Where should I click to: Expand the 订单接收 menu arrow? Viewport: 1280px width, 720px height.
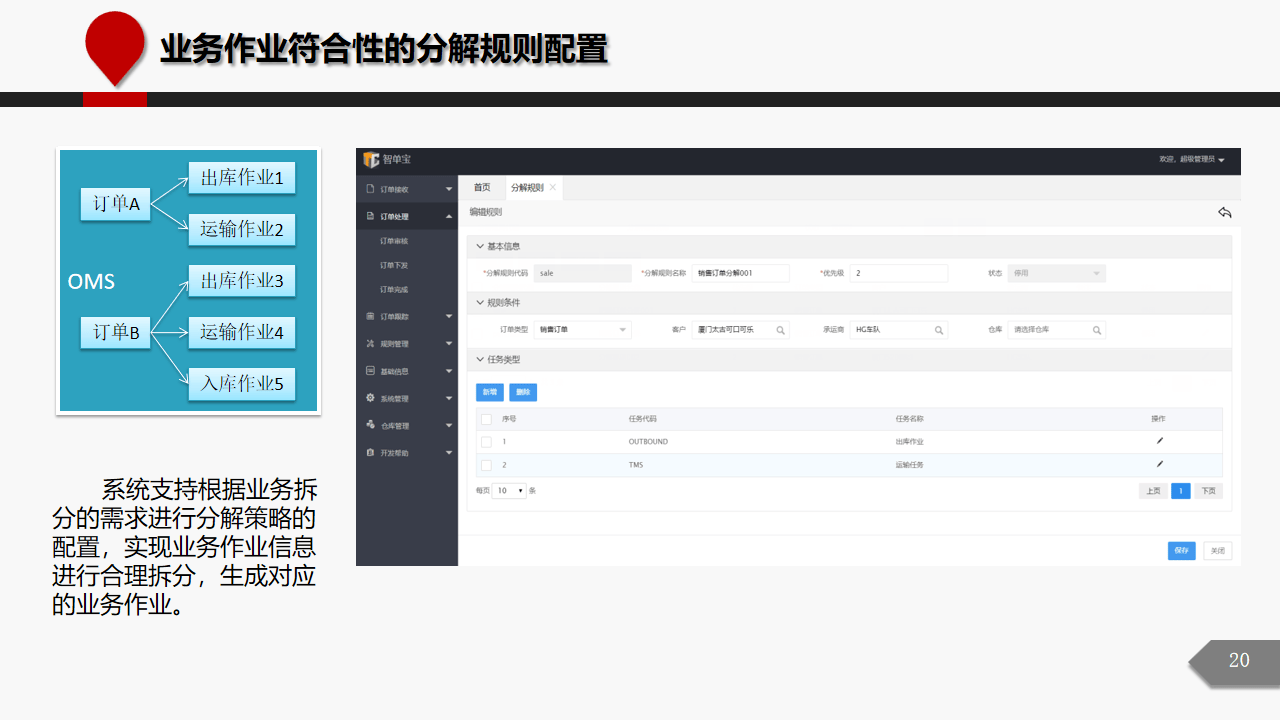tap(448, 189)
